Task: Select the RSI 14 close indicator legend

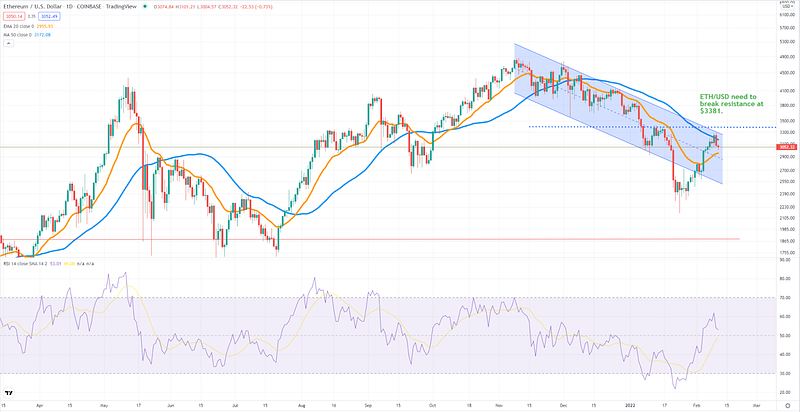Action: coord(26,264)
